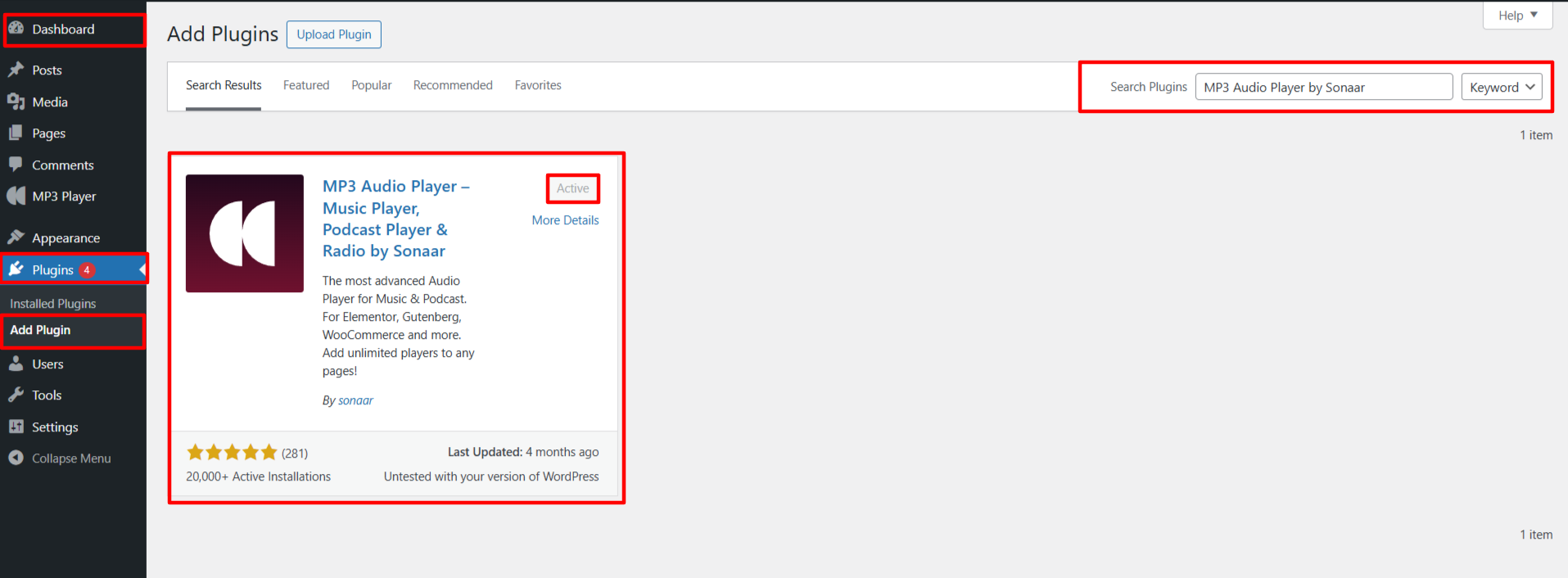Click the Upload Plugin button
The width and height of the screenshot is (1568, 578).
click(x=333, y=34)
